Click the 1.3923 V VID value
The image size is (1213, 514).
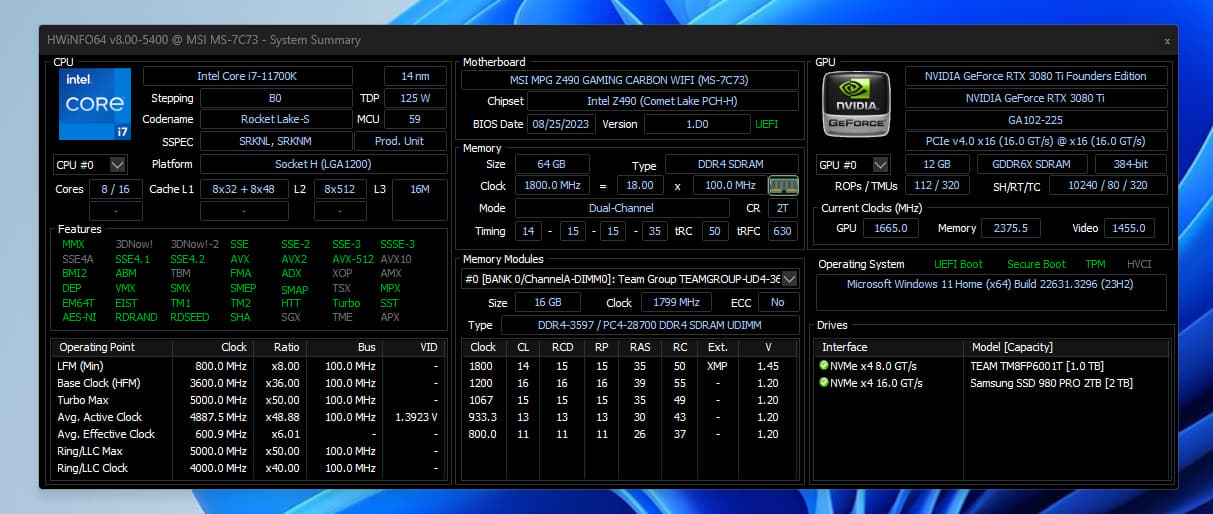[x=416, y=417]
